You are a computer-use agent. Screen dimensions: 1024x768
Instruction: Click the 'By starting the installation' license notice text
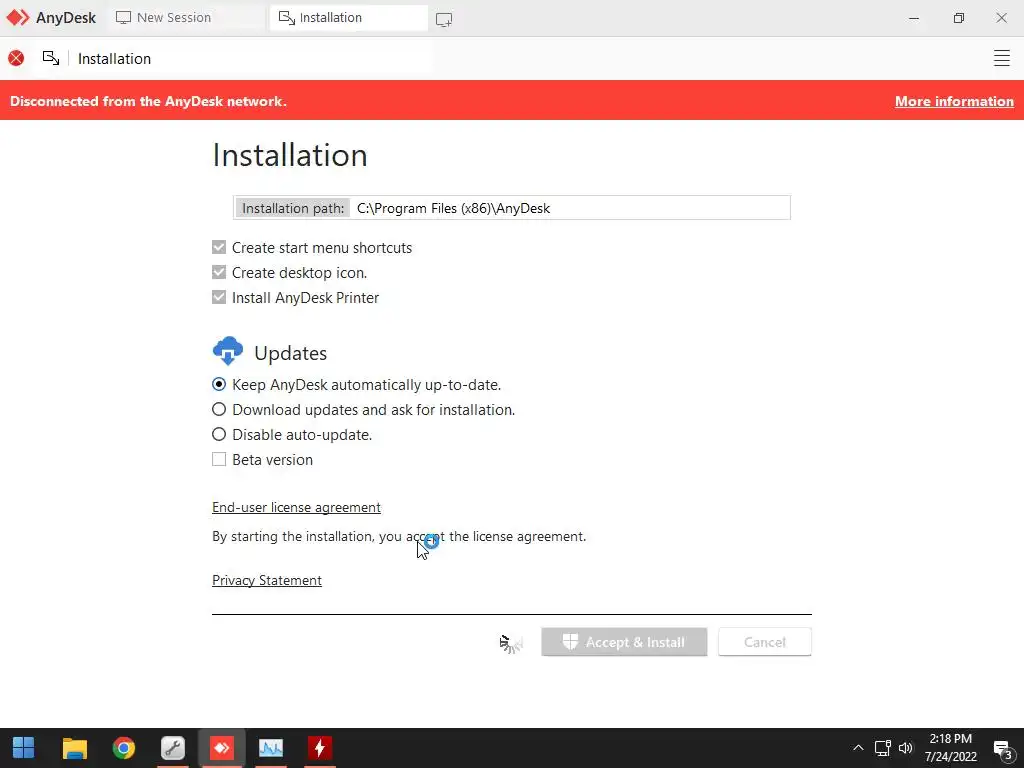click(399, 536)
